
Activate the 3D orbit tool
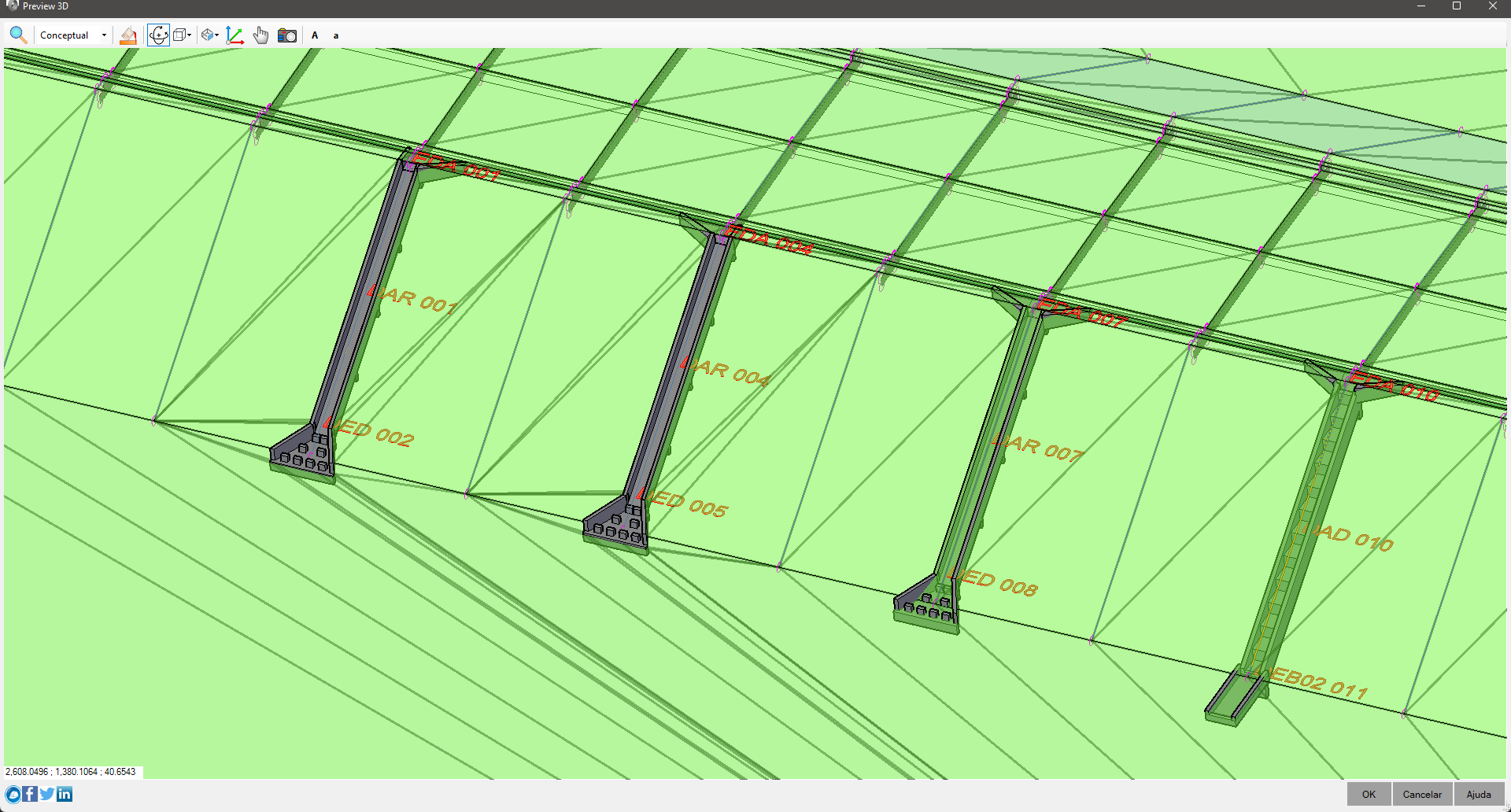[x=158, y=35]
